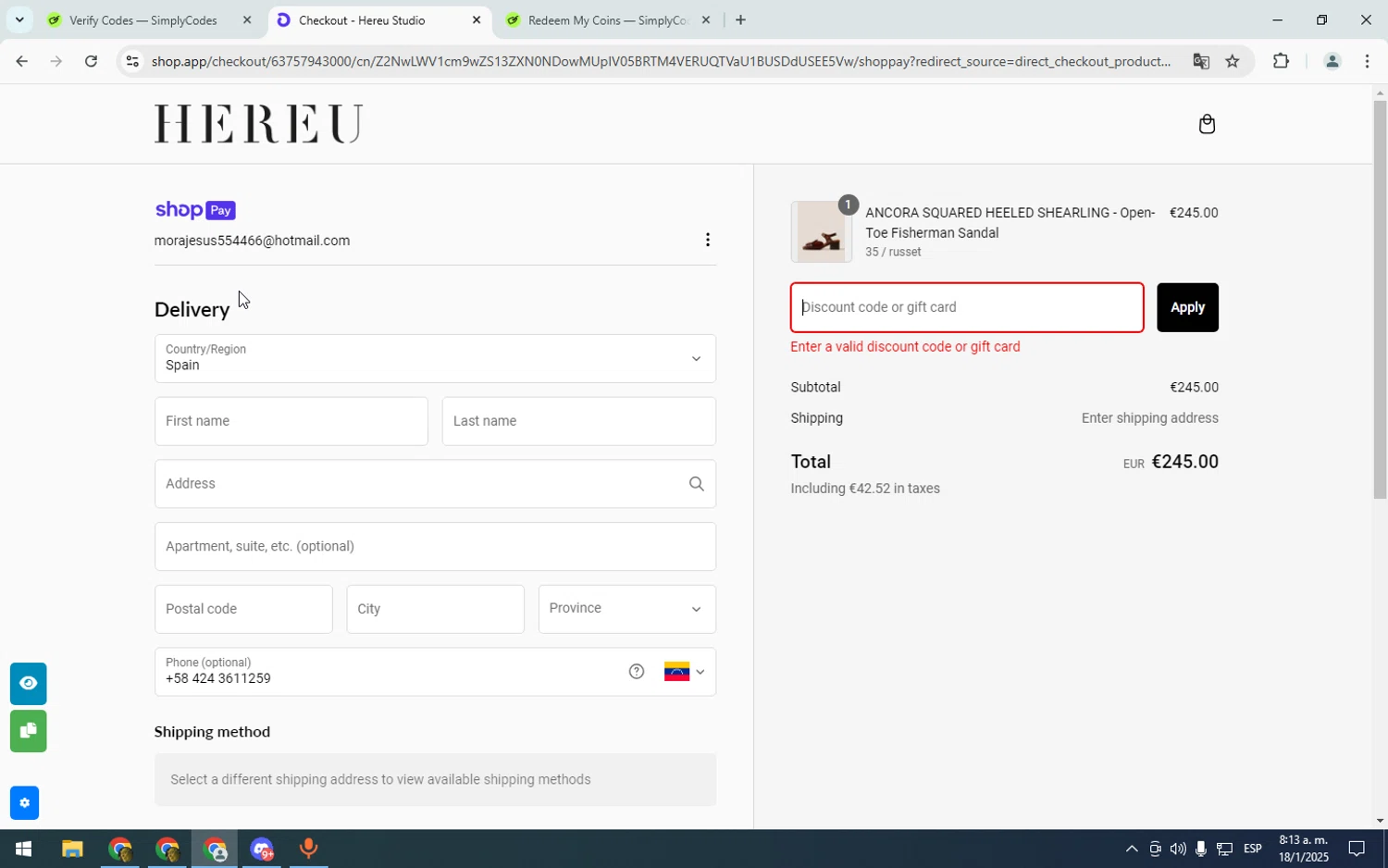Click the Enter shipping address text
Image resolution: width=1388 pixels, height=868 pixels.
1149,418
